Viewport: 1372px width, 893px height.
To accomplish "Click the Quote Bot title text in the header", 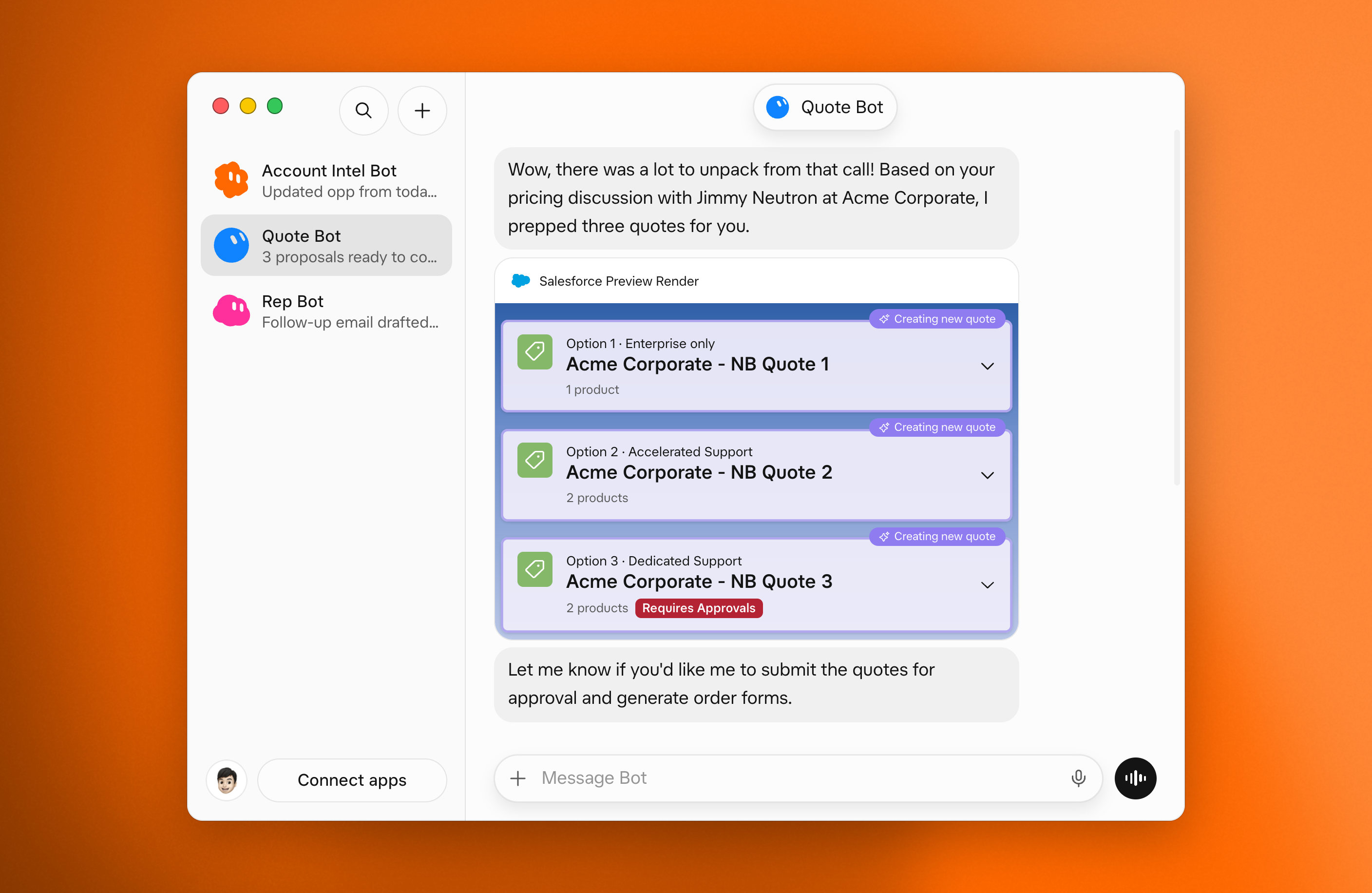I will [841, 107].
